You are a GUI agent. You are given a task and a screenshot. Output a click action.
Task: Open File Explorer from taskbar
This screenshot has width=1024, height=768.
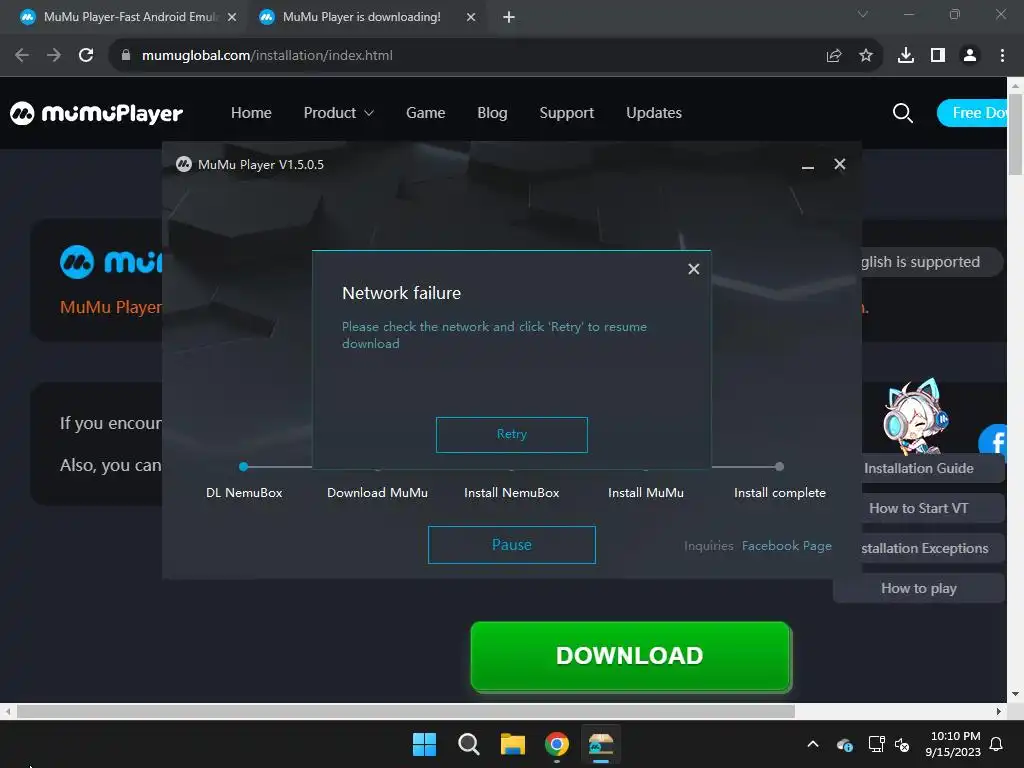tap(513, 744)
